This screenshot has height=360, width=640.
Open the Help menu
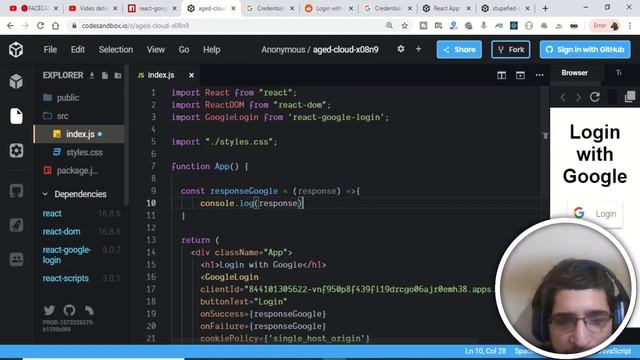pos(211,50)
